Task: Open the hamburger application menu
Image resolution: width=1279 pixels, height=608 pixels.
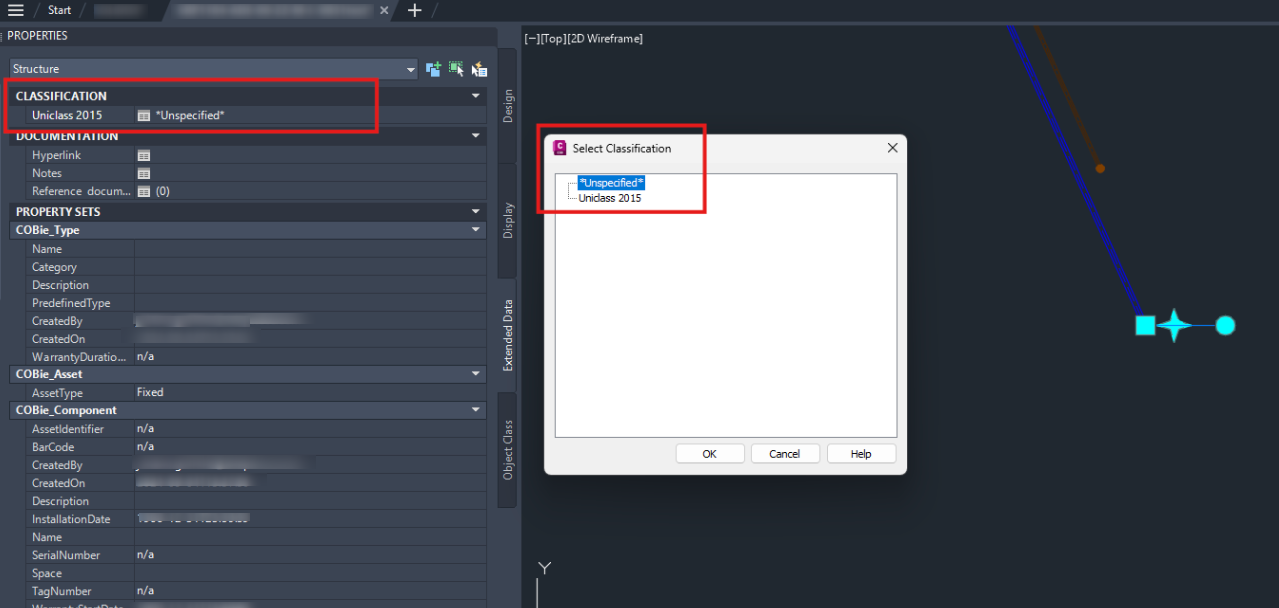Action: click(14, 10)
